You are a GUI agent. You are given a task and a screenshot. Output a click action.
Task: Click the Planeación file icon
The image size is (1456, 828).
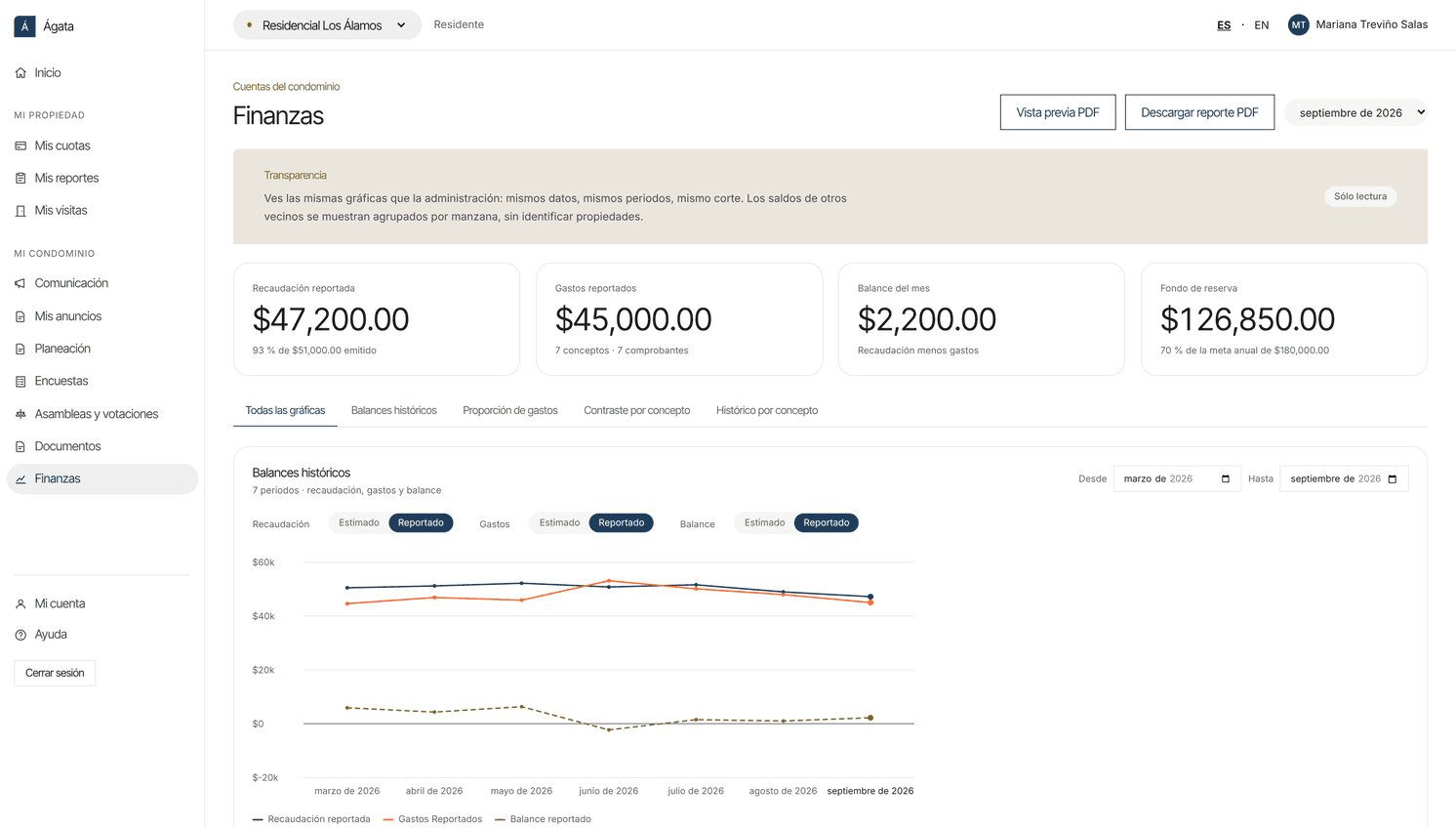(x=20, y=349)
